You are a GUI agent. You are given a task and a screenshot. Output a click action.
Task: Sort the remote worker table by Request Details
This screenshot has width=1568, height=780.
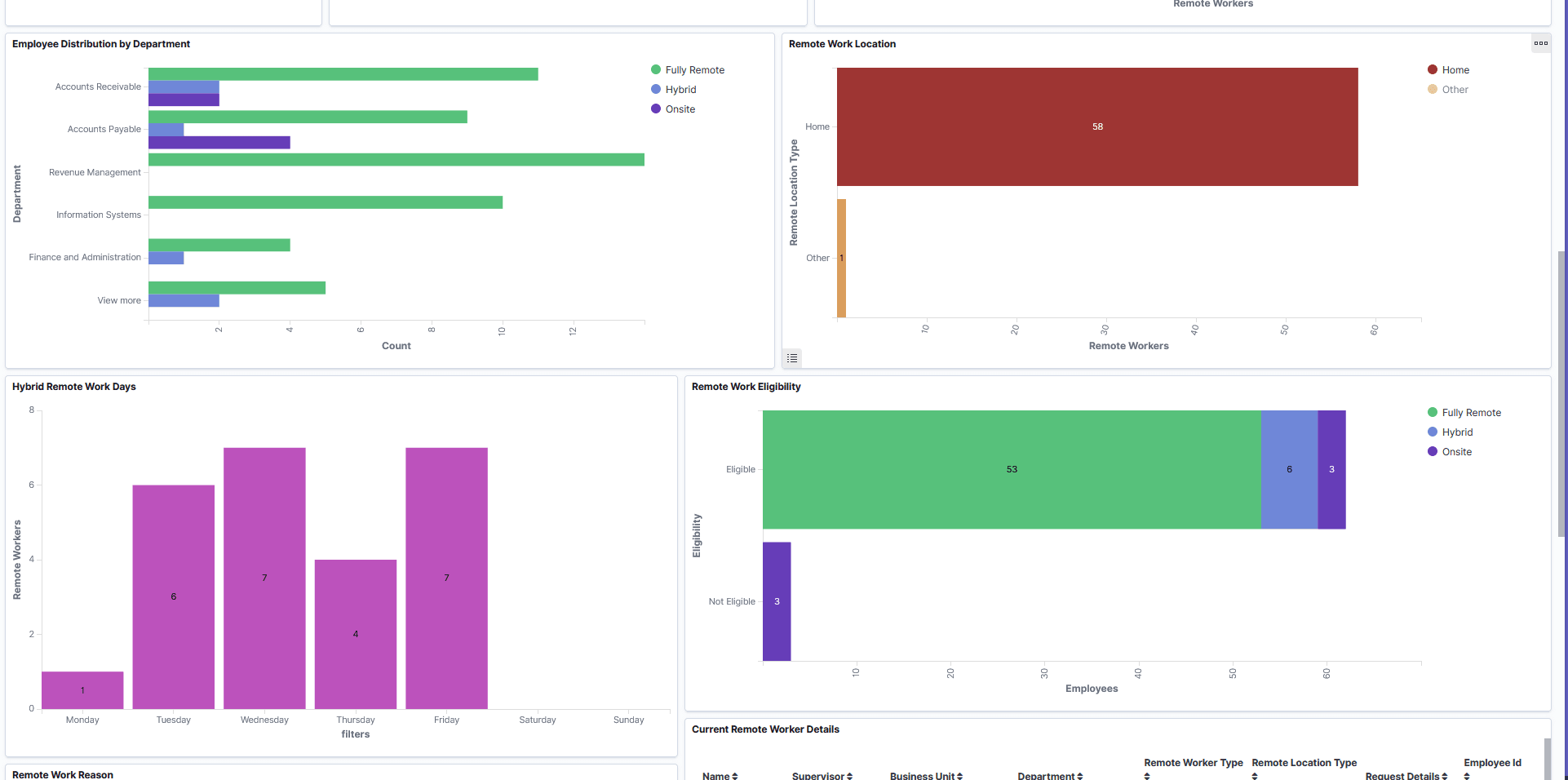(x=1443, y=776)
